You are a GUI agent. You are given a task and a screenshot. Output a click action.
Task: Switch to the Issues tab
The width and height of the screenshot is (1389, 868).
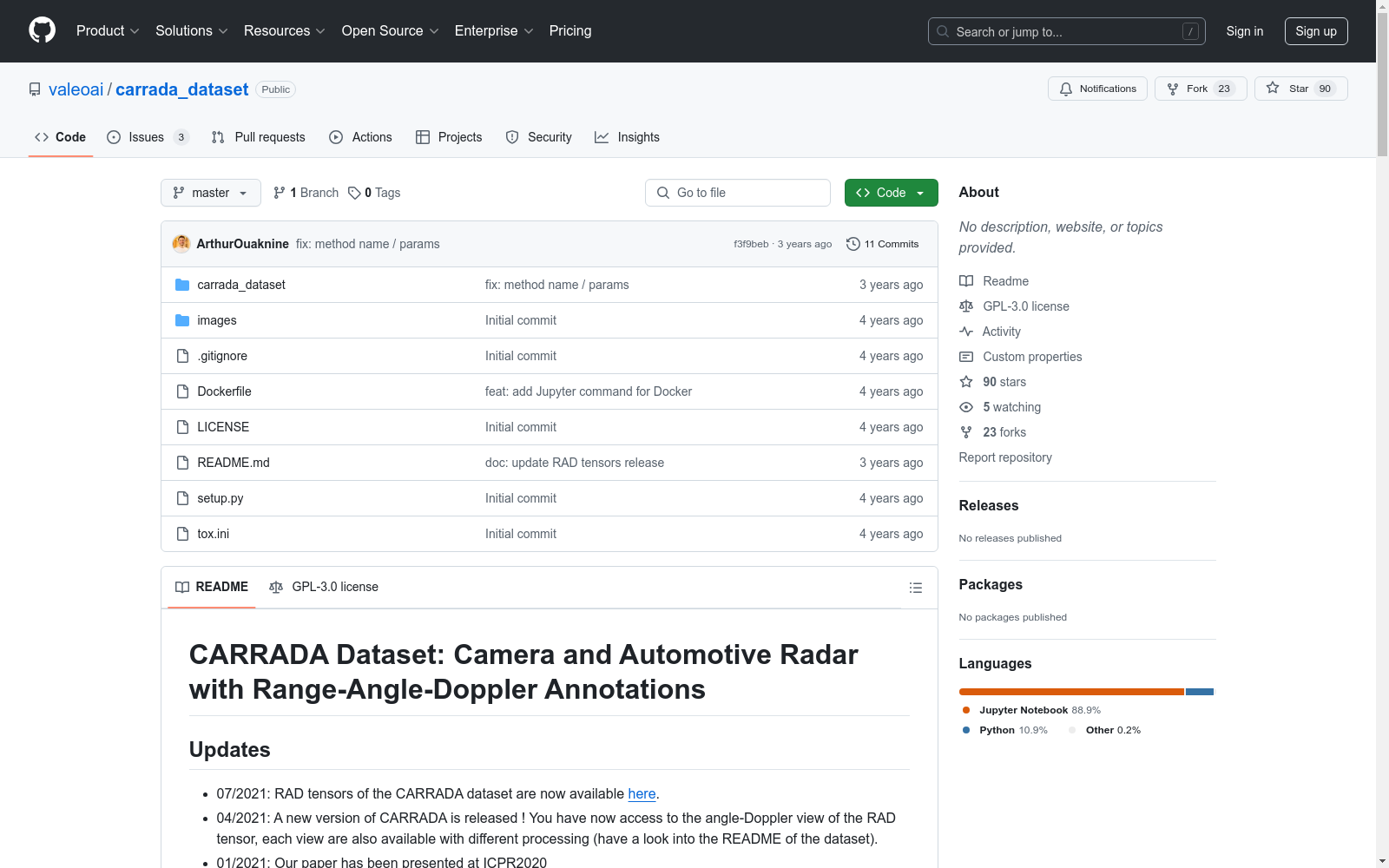coord(148,137)
